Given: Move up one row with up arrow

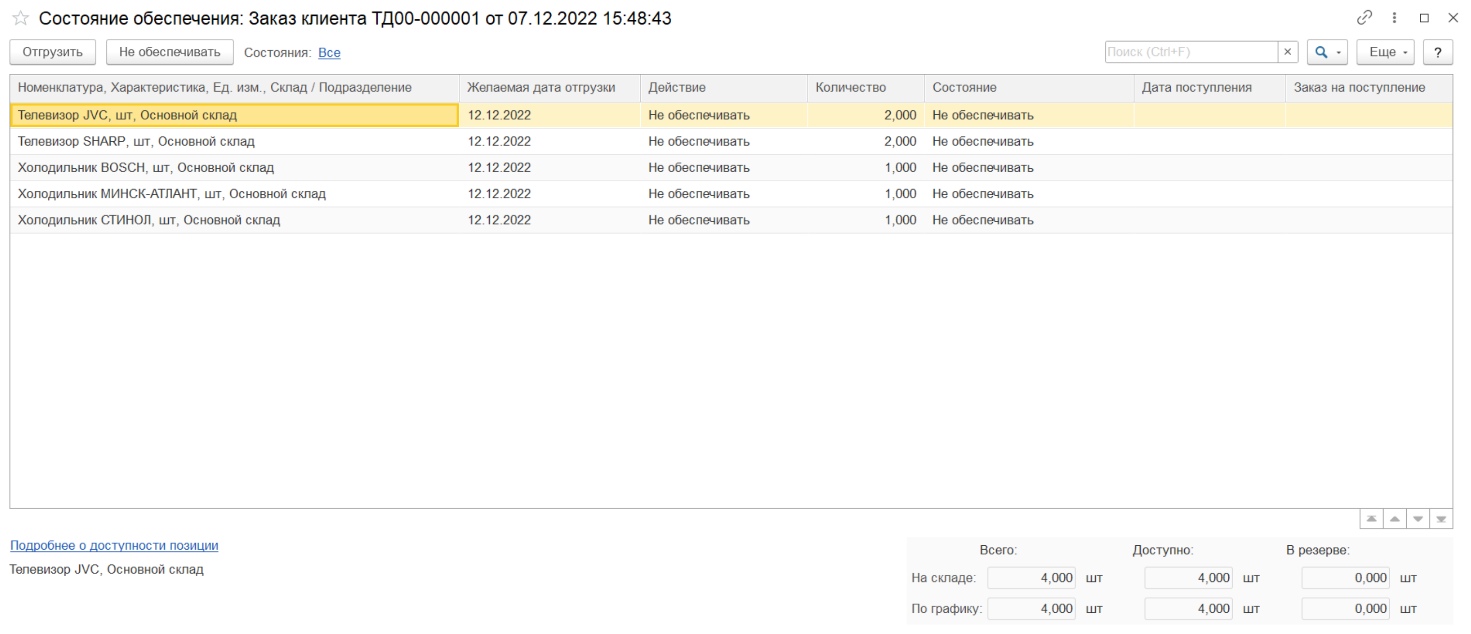Looking at the screenshot, I should coord(1394,519).
